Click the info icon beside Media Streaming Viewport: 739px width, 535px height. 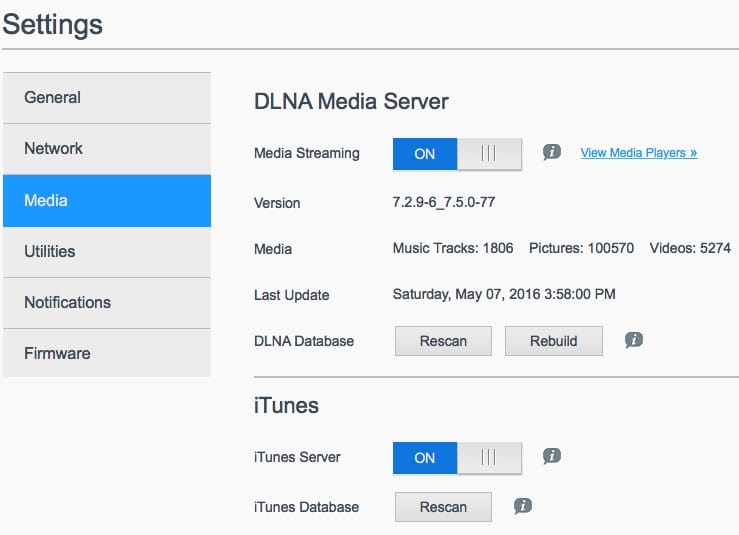[x=551, y=153]
